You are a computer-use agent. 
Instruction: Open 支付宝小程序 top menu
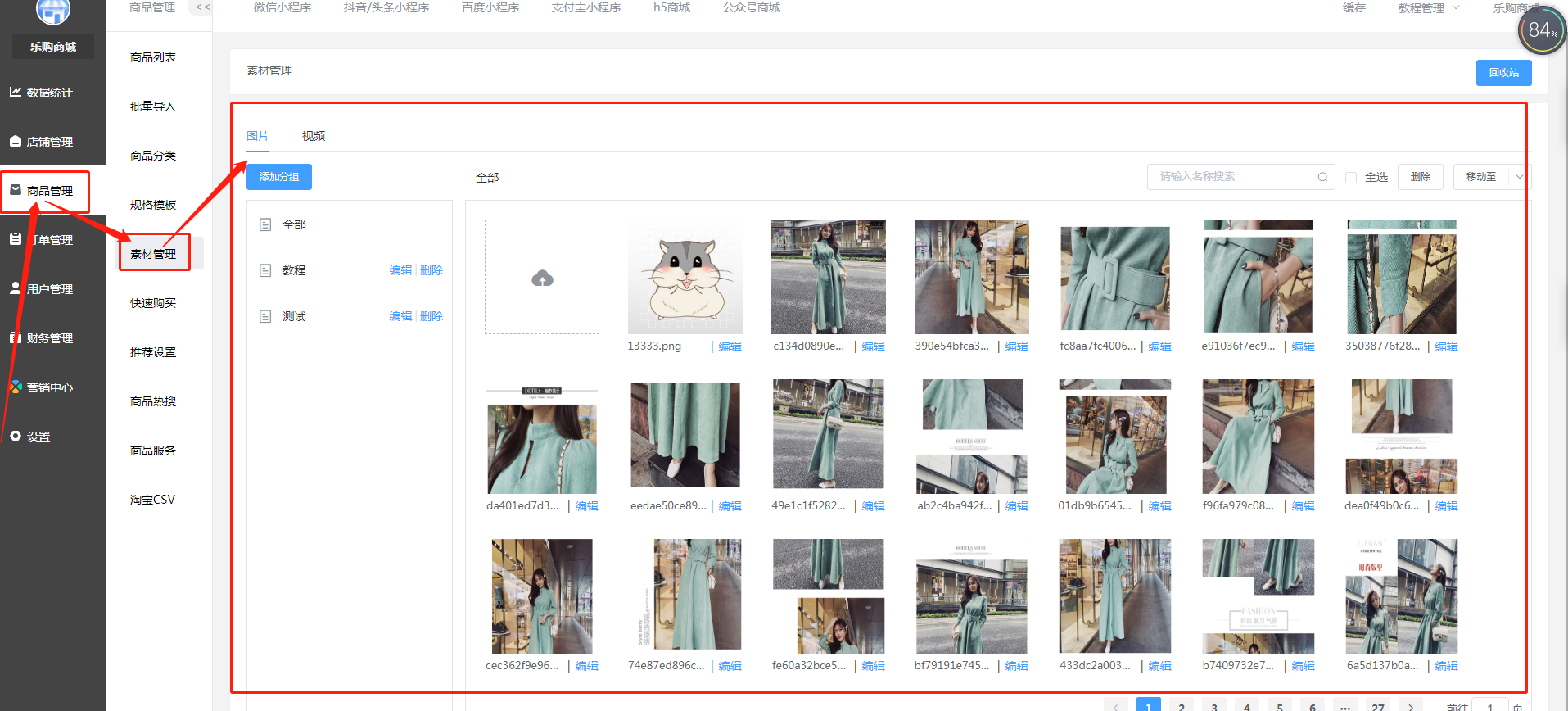pos(586,7)
